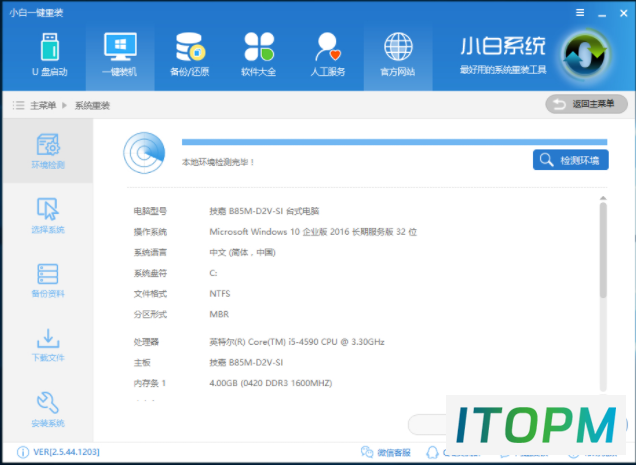Screen dimensions: 636x465
Task: Click the 内存条 1 label
Action: [150, 383]
